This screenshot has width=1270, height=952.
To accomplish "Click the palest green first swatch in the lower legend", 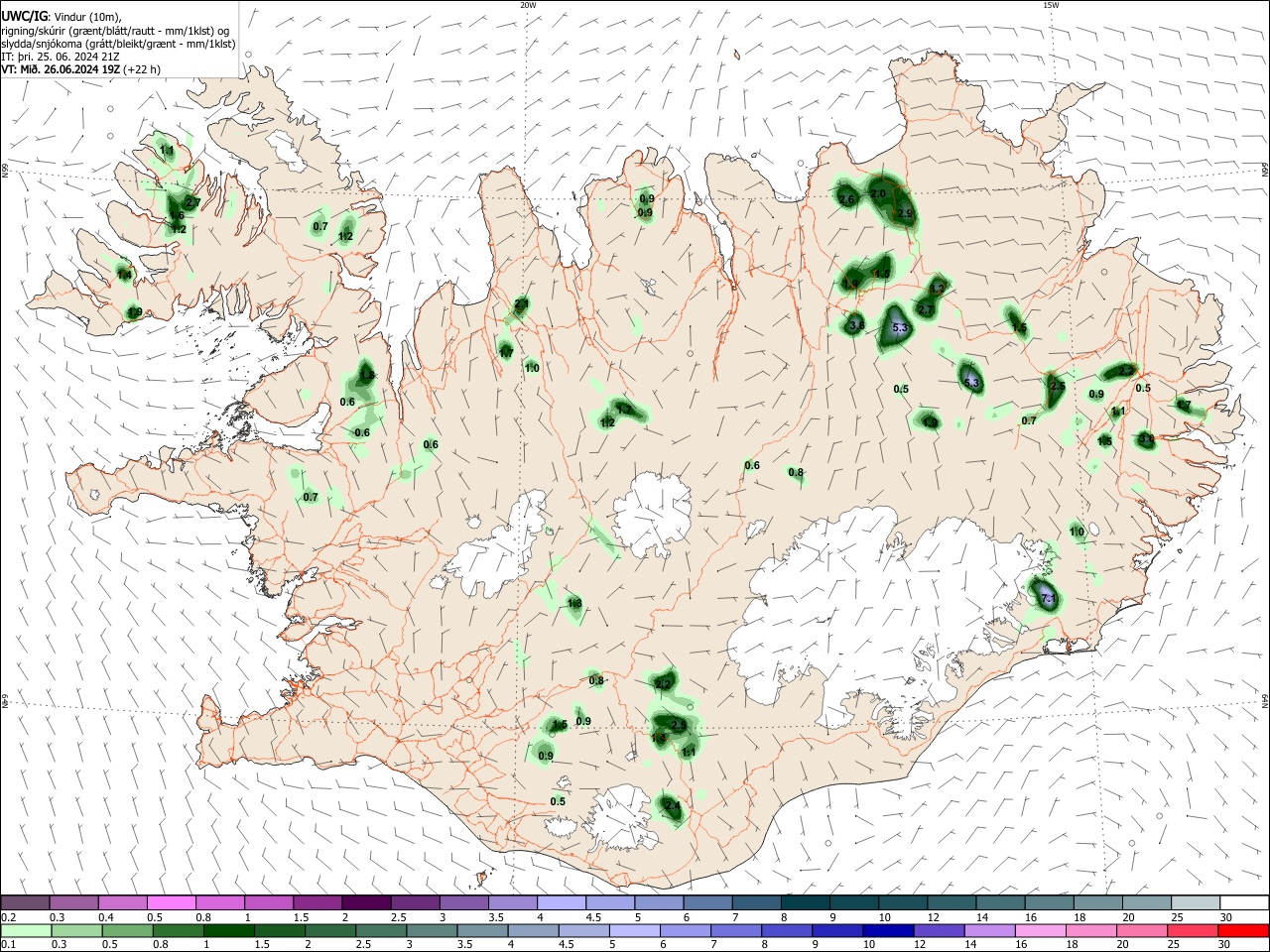I will (x=25, y=931).
